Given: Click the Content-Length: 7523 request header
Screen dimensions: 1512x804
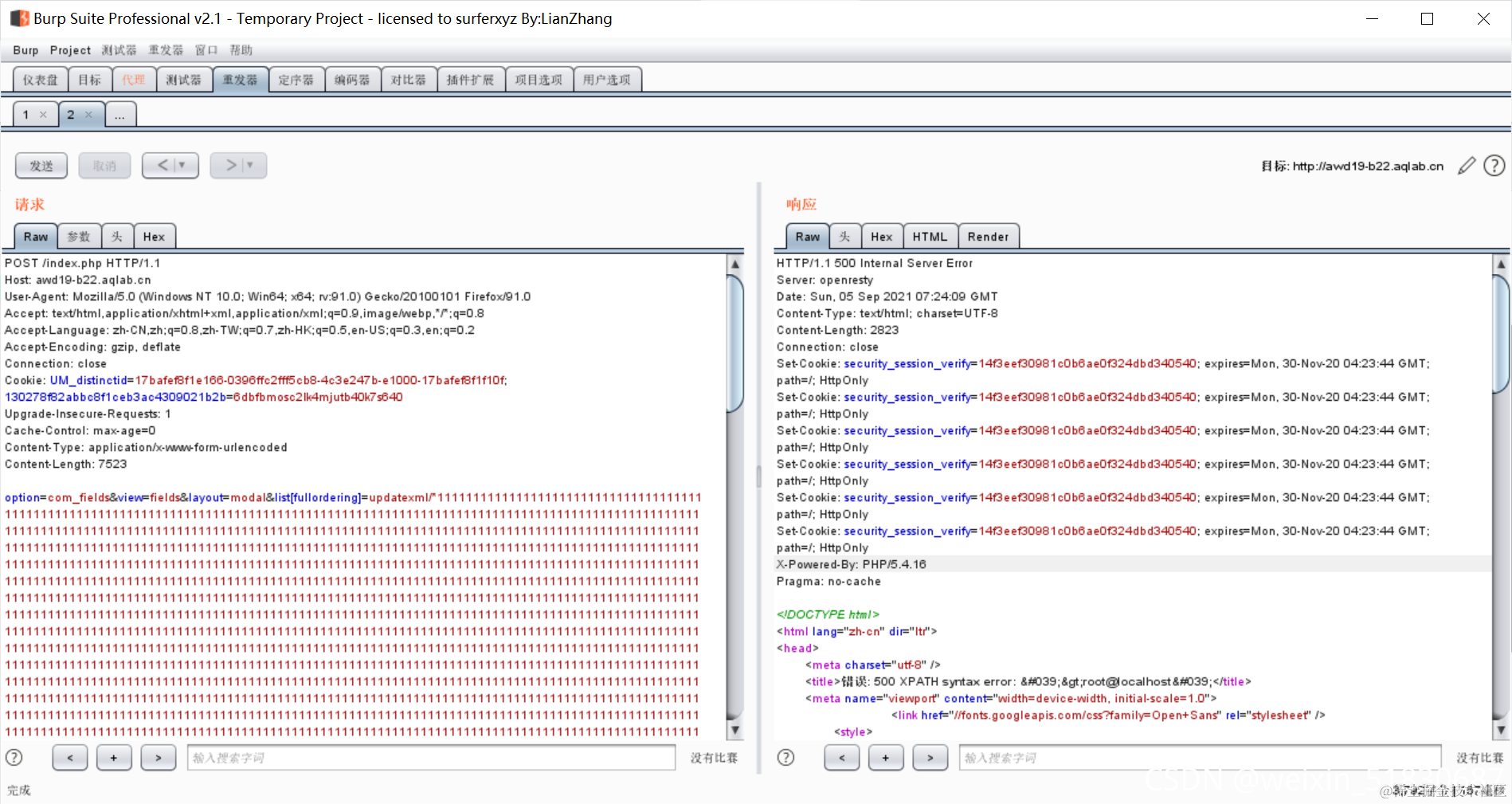Looking at the screenshot, I should point(66,464).
